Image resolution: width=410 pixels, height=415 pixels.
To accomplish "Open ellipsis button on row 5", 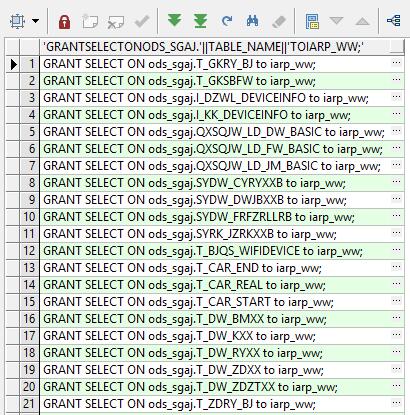I will click(396, 131).
